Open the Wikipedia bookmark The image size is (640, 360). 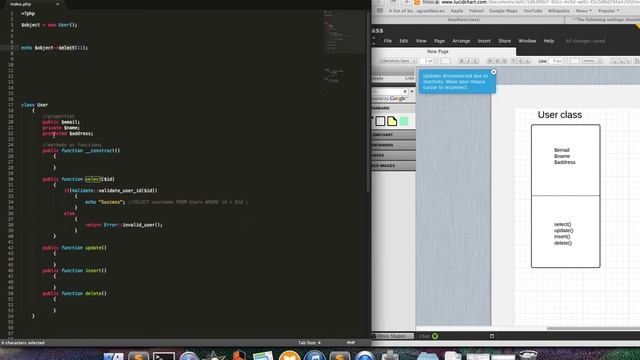pyautogui.click(x=558, y=11)
